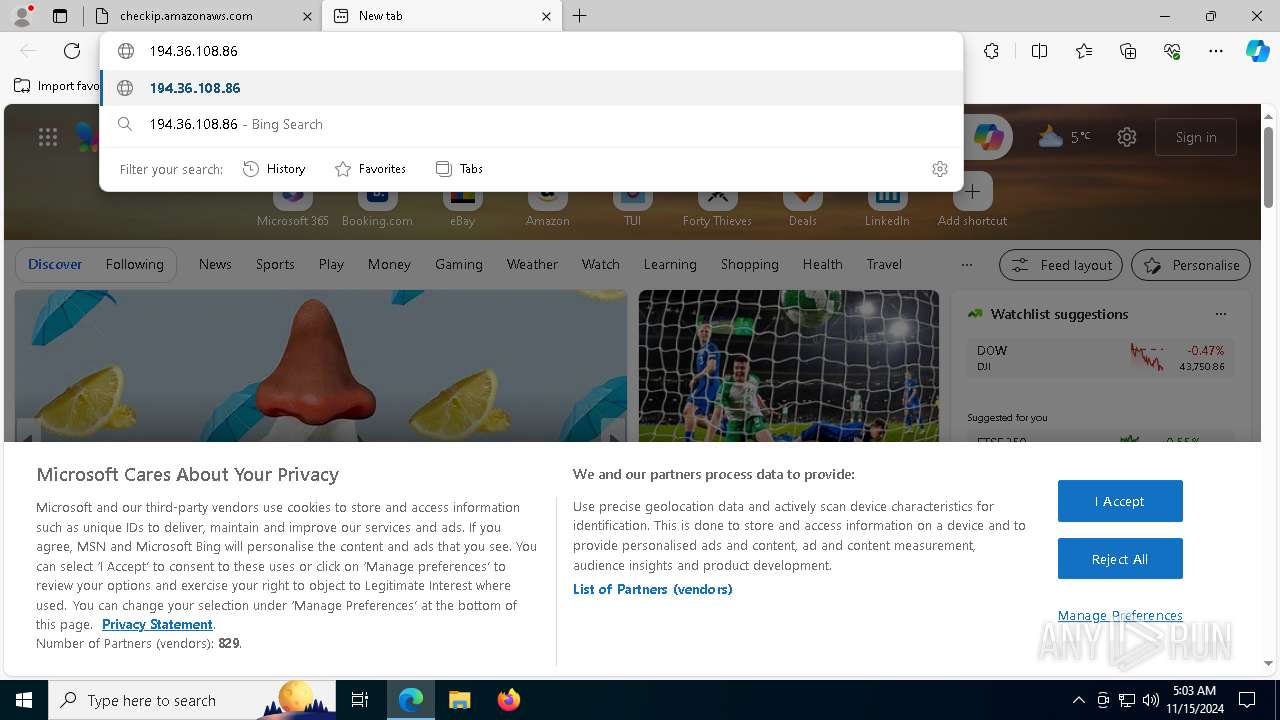Select the 194.36.108.86 Bing Search suggestion
The width and height of the screenshot is (1280, 720).
(x=531, y=124)
